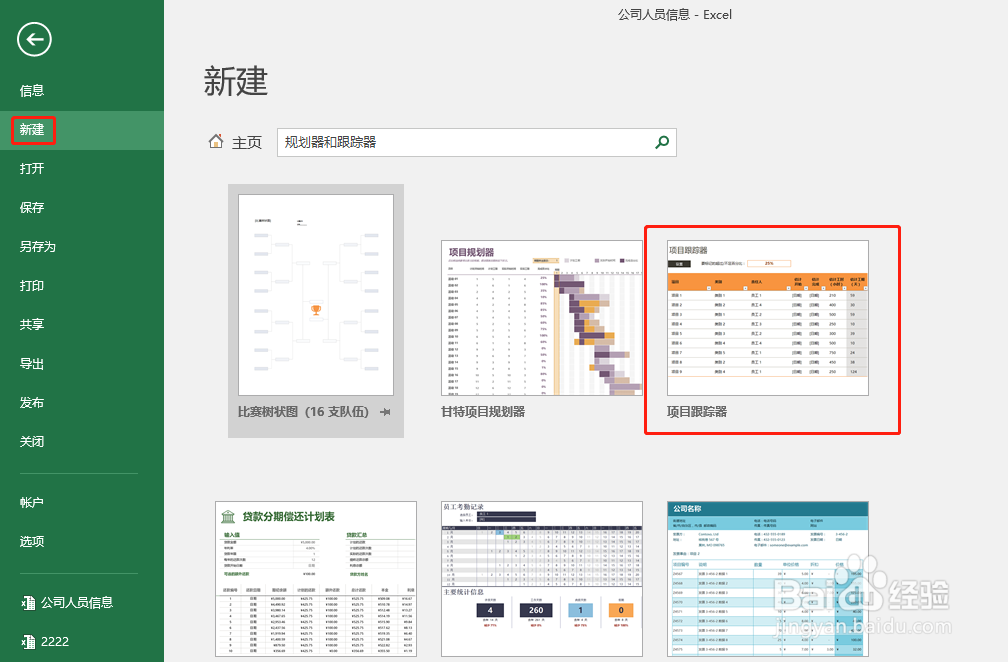Select 发布 in the sidebar
1008x662 pixels.
32,402
